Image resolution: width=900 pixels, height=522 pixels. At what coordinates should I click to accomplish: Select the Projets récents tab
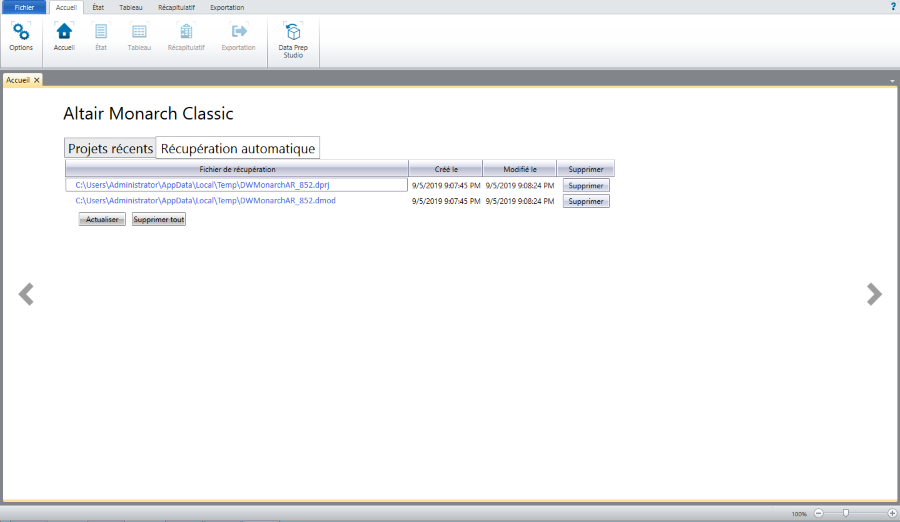(110, 149)
